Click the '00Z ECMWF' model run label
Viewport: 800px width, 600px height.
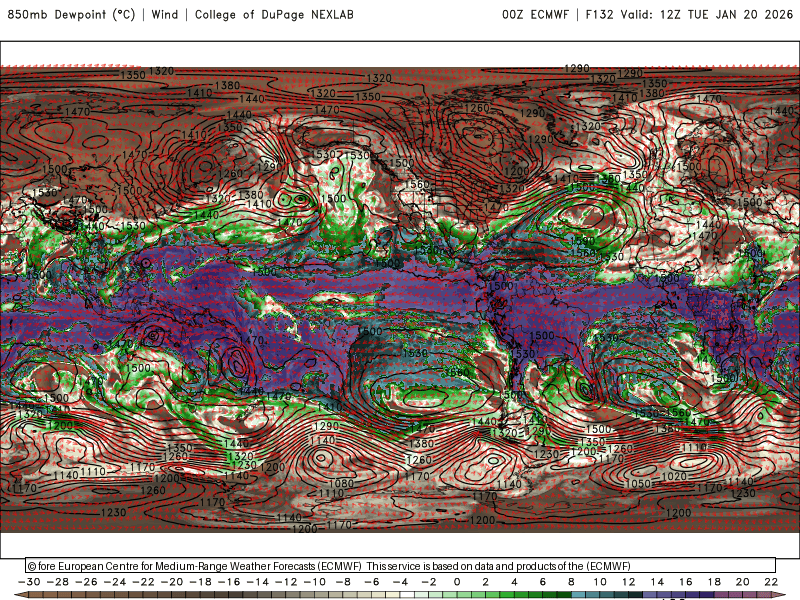[535, 14]
